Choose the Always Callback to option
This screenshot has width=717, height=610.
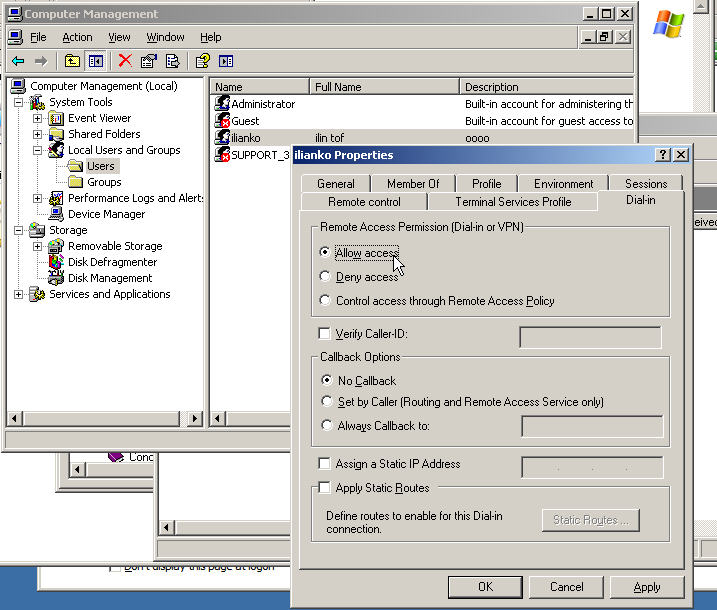[x=327, y=425]
